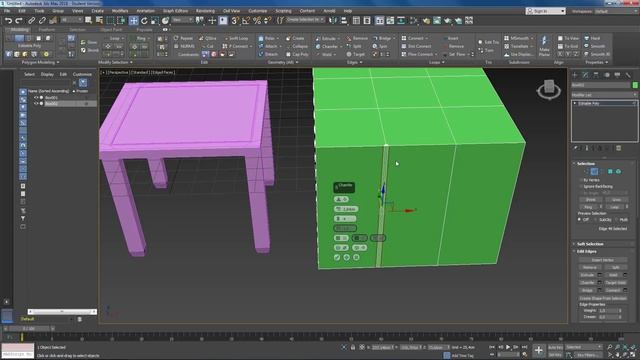The image size is (640, 360).
Task: Redo the last undone action
Action: click(x=19, y=20)
